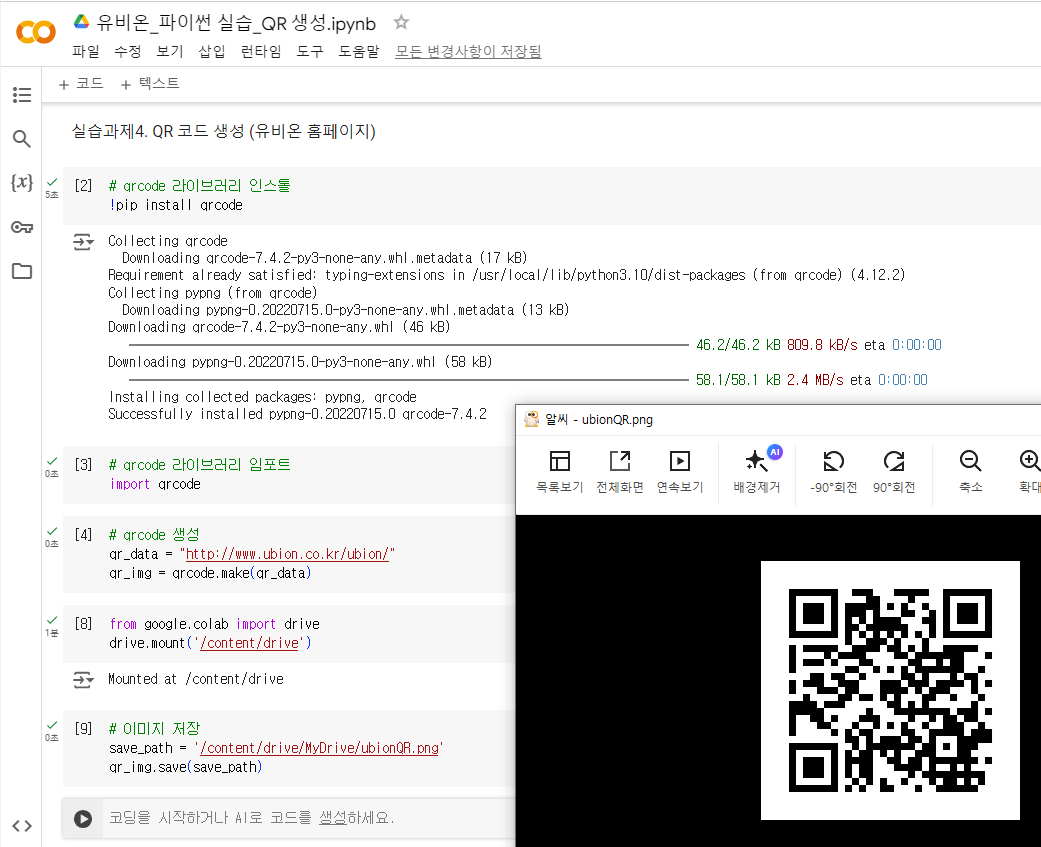The image size is (1041, 847).
Task: Click the code snippets icon at bottom left
Action: click(21, 826)
